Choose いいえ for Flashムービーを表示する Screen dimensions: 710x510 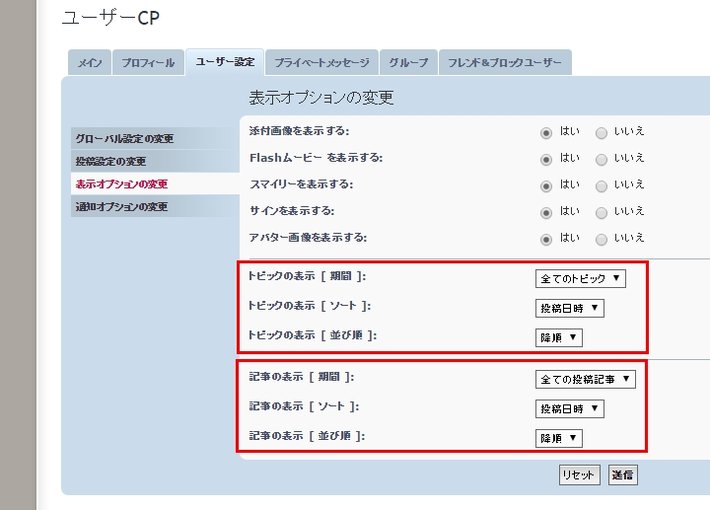(601, 159)
